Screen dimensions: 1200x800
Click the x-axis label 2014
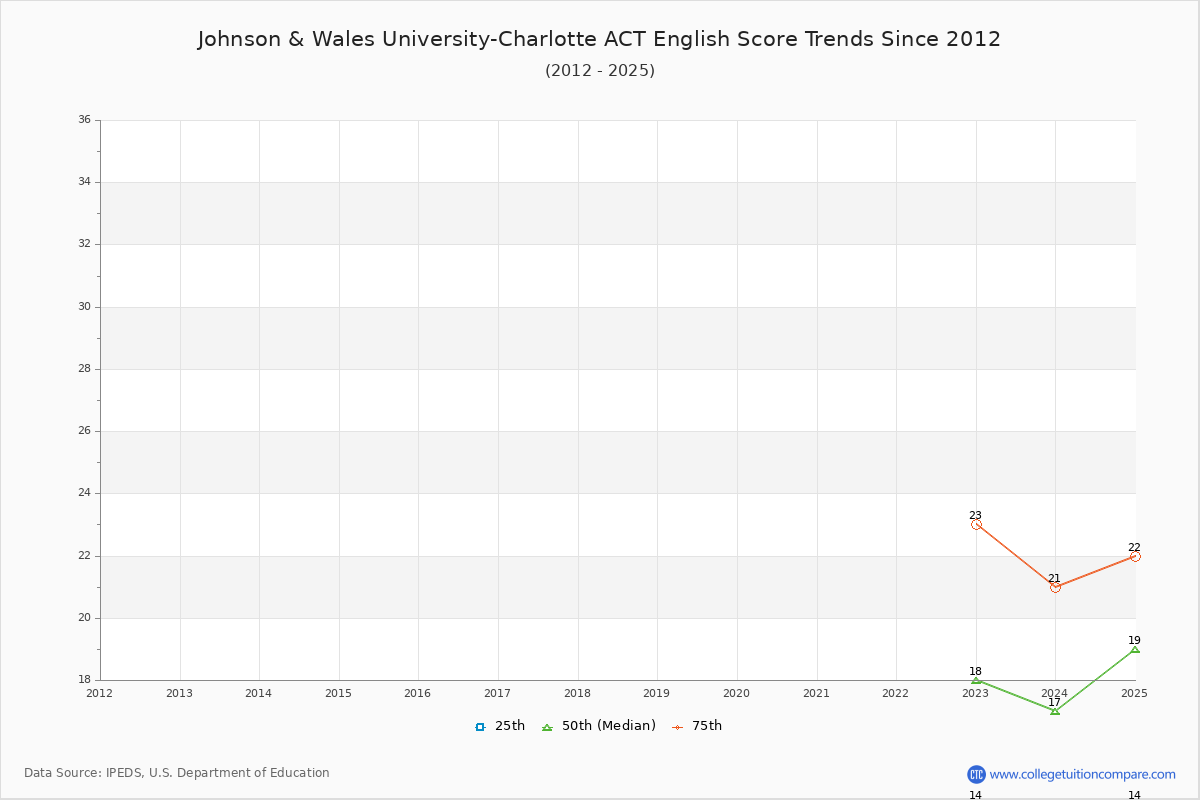click(259, 692)
